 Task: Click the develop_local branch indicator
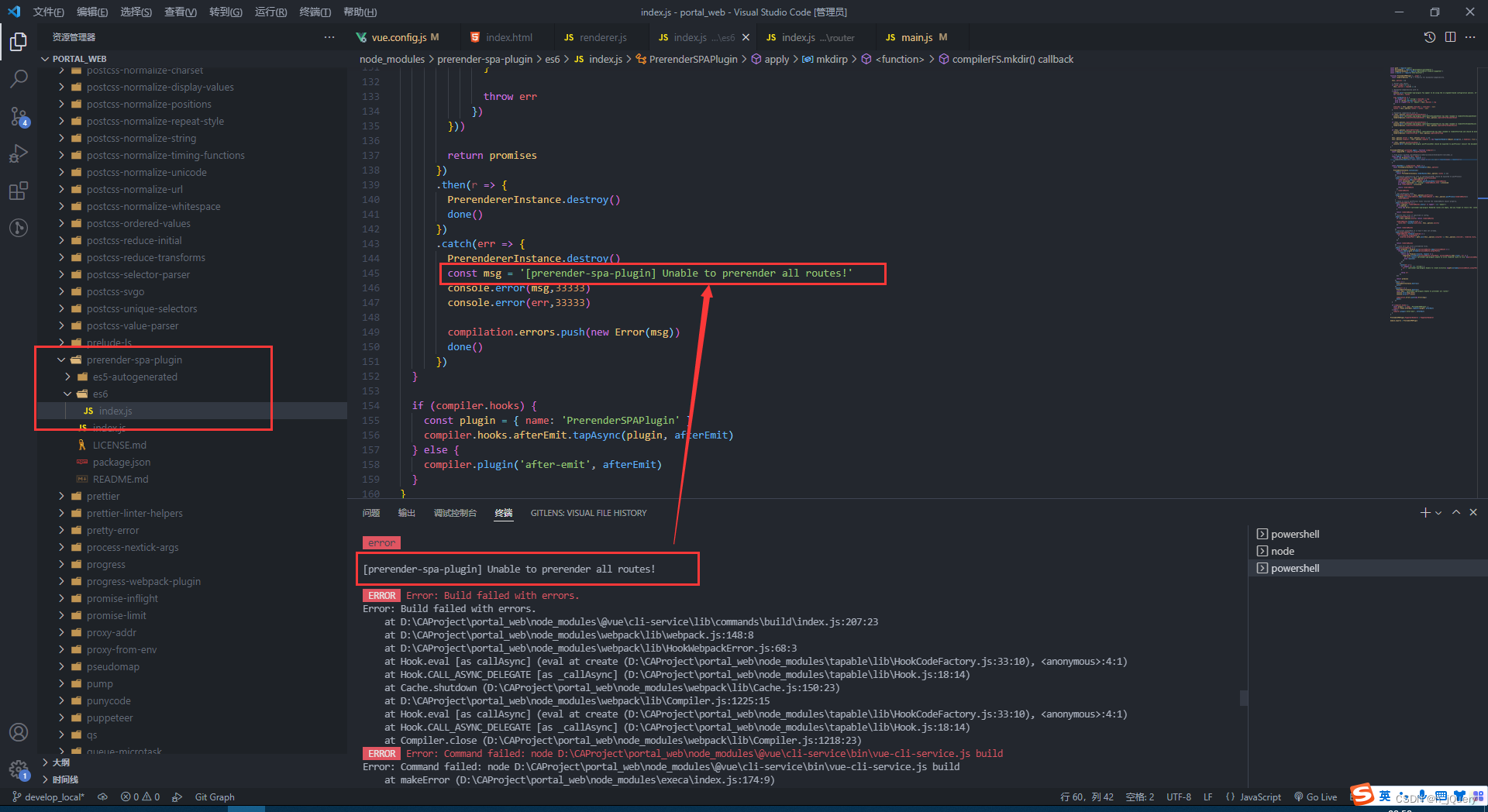point(48,797)
